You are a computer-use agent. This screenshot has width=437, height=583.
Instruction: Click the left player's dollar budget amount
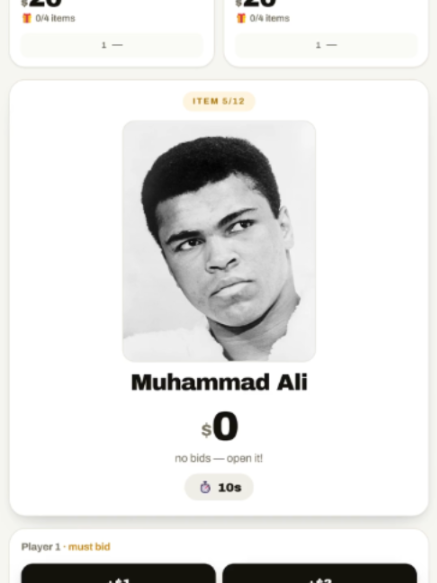[x=41, y=3]
